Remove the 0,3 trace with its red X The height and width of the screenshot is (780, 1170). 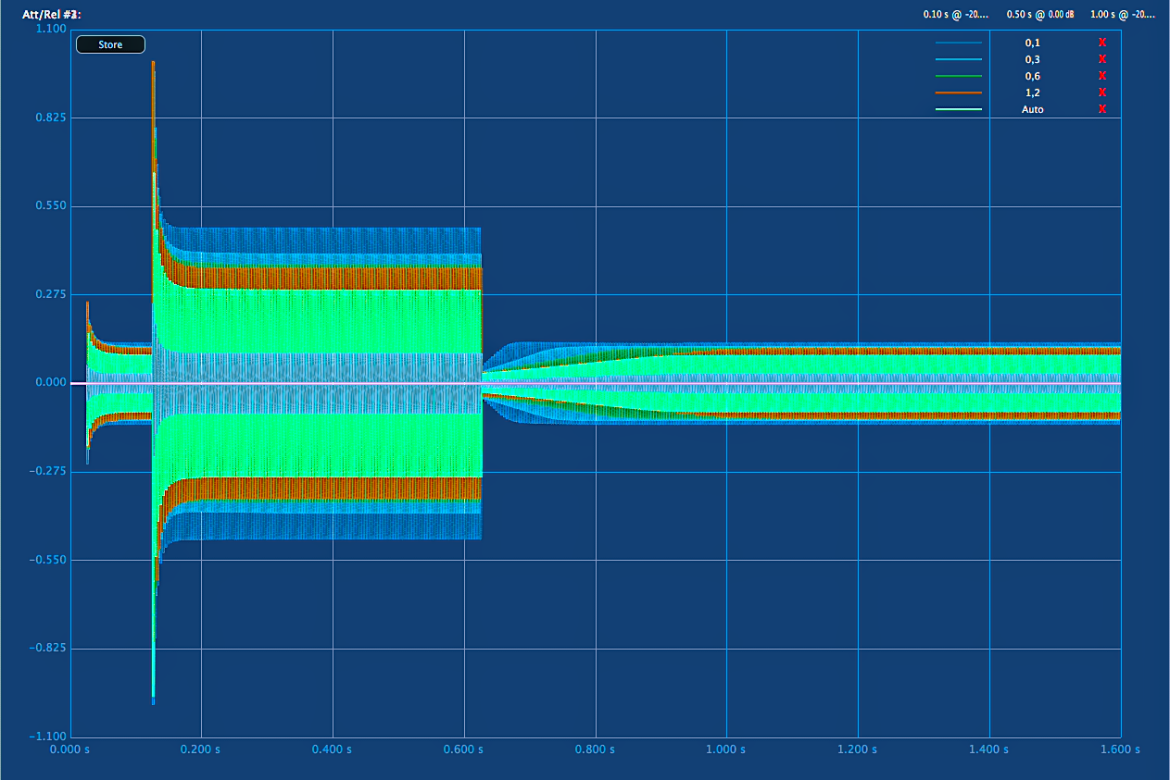point(1102,59)
